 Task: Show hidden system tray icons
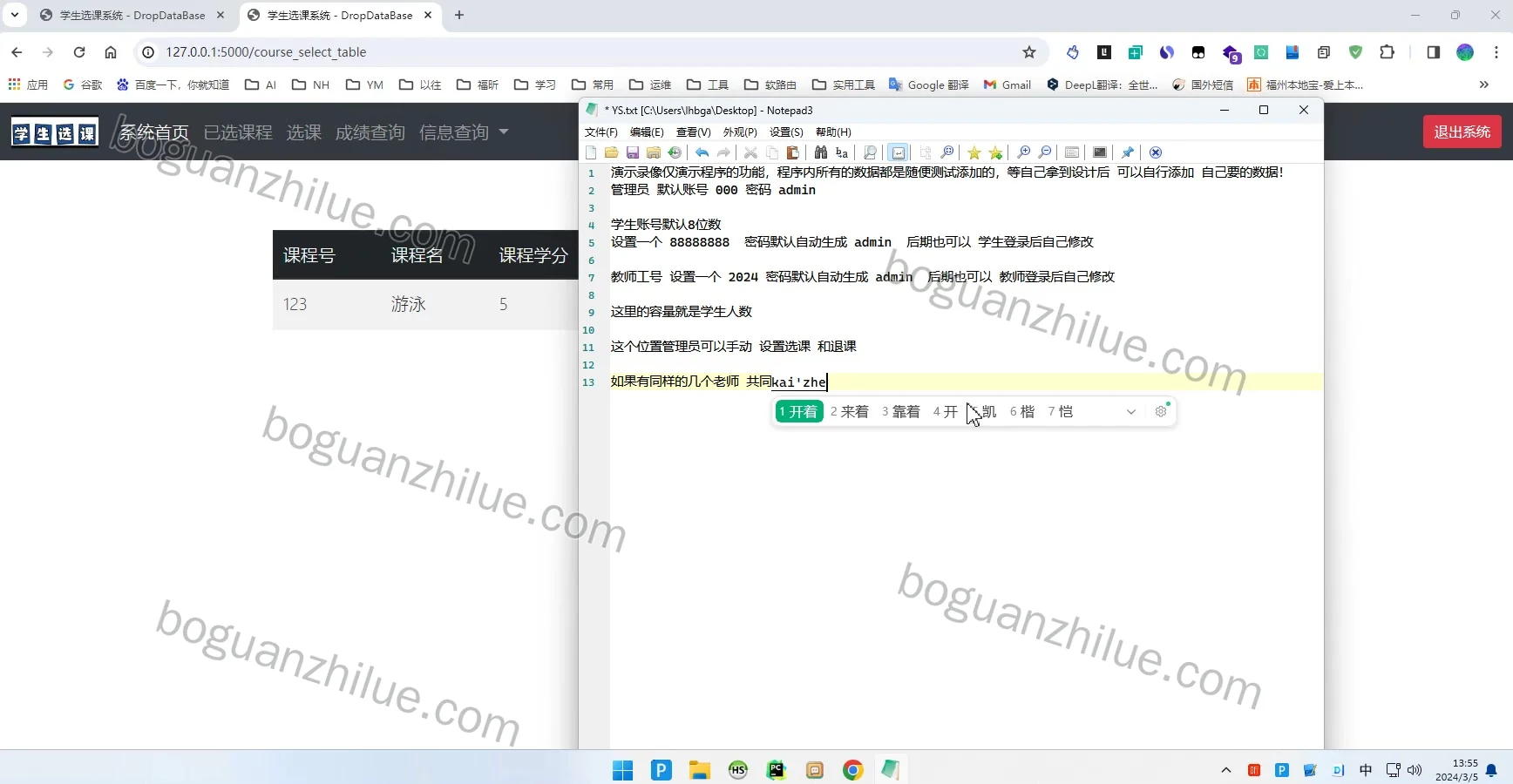tap(1226, 770)
